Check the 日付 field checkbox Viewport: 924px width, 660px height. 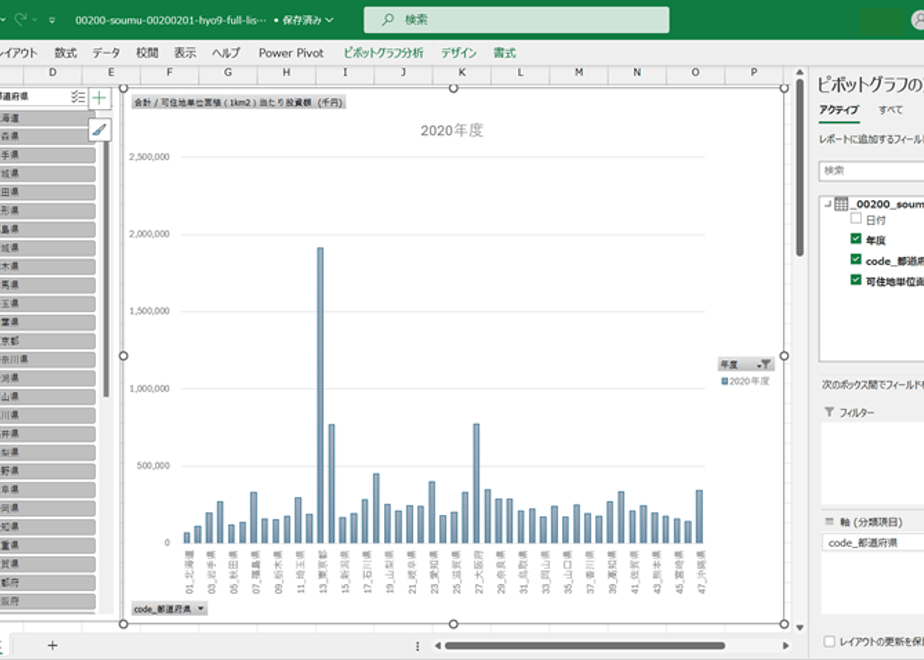[856, 219]
